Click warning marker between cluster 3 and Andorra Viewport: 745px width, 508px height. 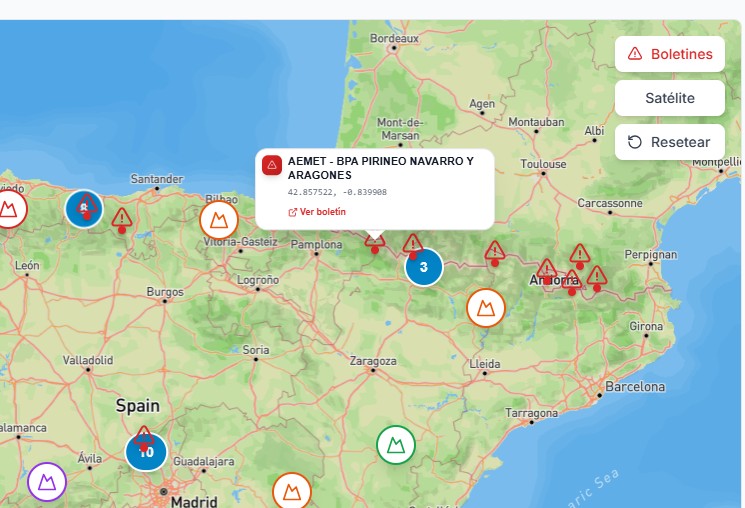tap(495, 253)
